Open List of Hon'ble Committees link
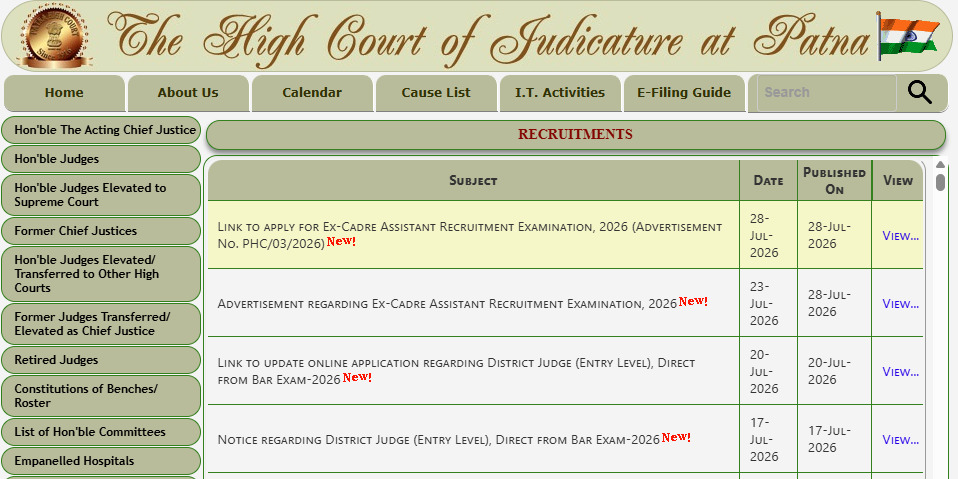The height and width of the screenshot is (479, 958). (x=101, y=432)
